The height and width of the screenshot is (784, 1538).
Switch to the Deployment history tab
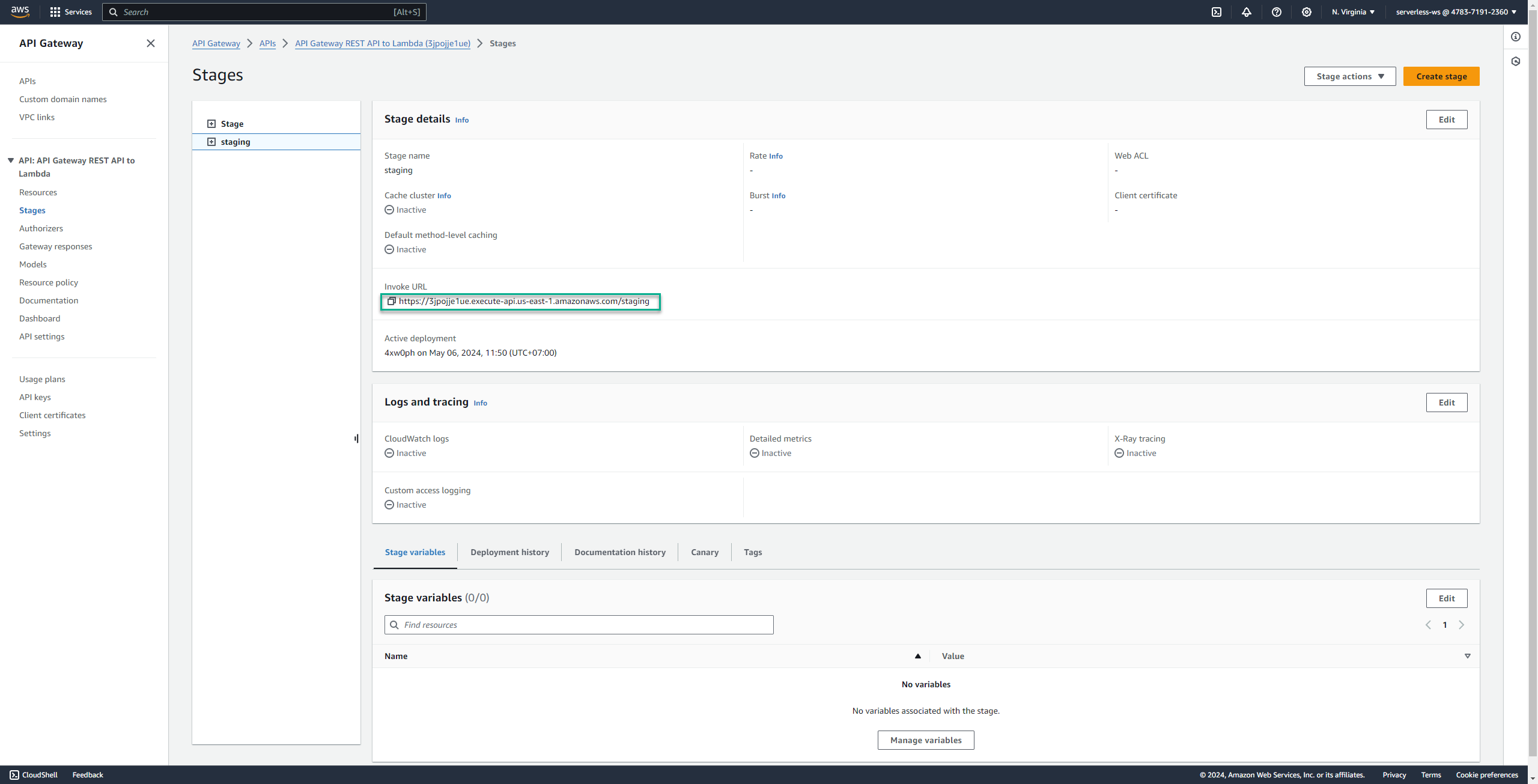tap(510, 552)
